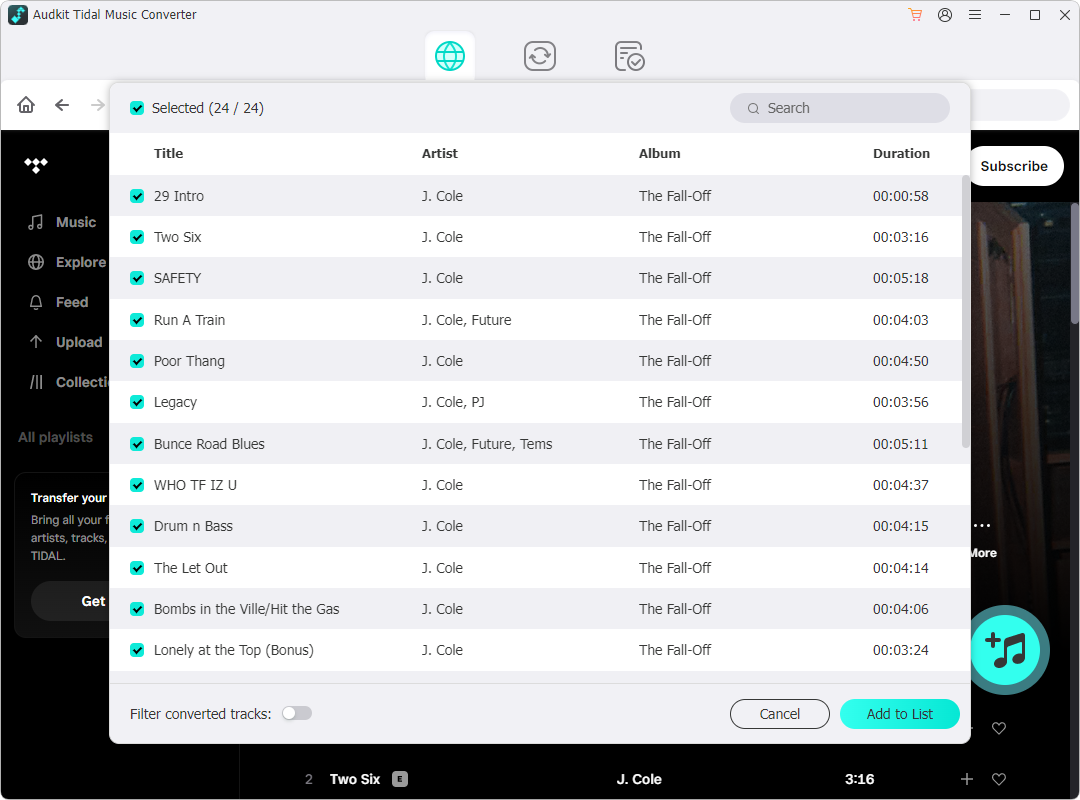
Task: Click the search magnifier icon
Action: 753,108
